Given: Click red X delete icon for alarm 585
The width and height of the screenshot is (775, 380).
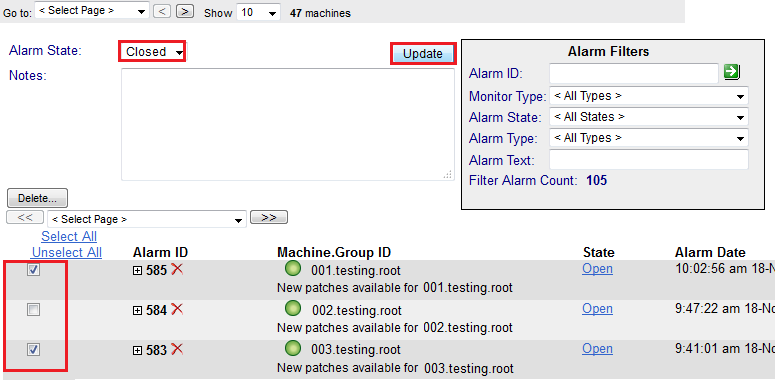Looking at the screenshot, I should (x=176, y=269).
